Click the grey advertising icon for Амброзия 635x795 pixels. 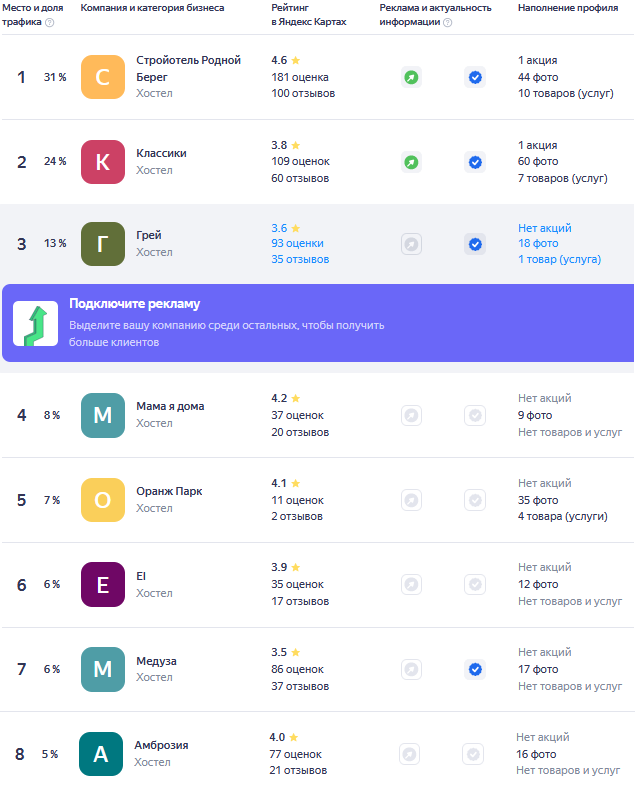point(409,754)
